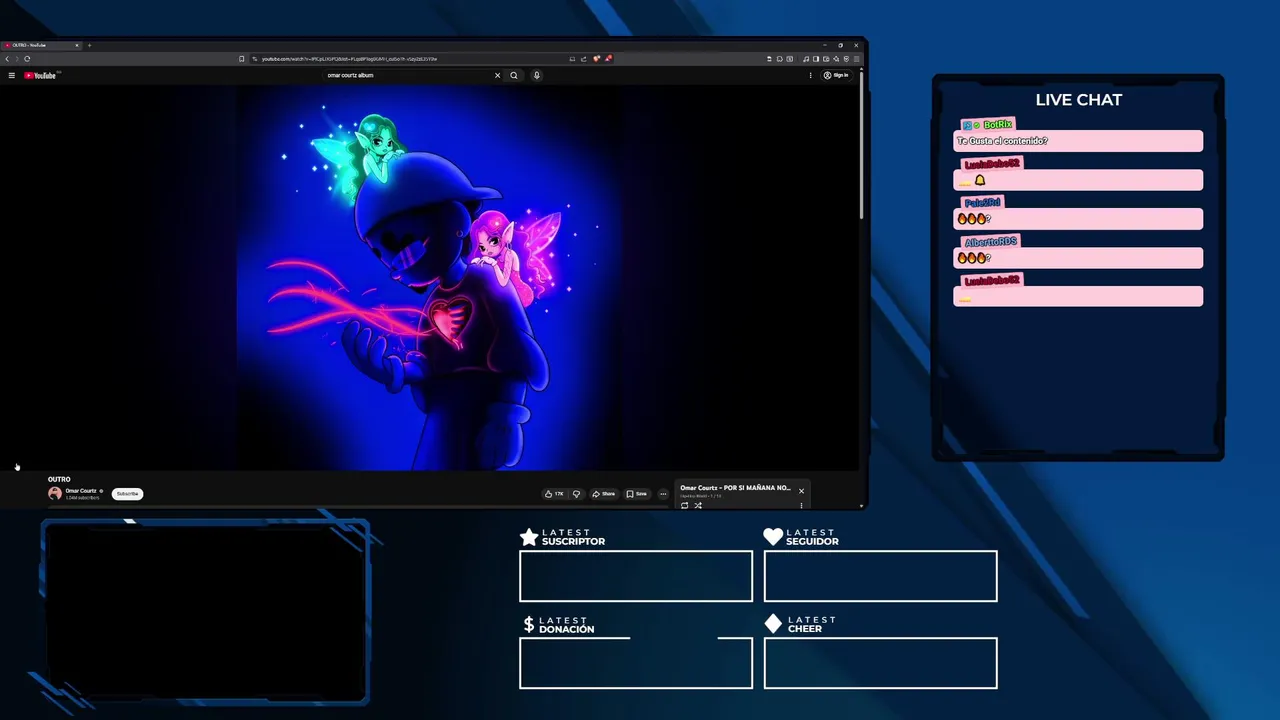
Task: Open a new browser tab
Action: [89, 45]
